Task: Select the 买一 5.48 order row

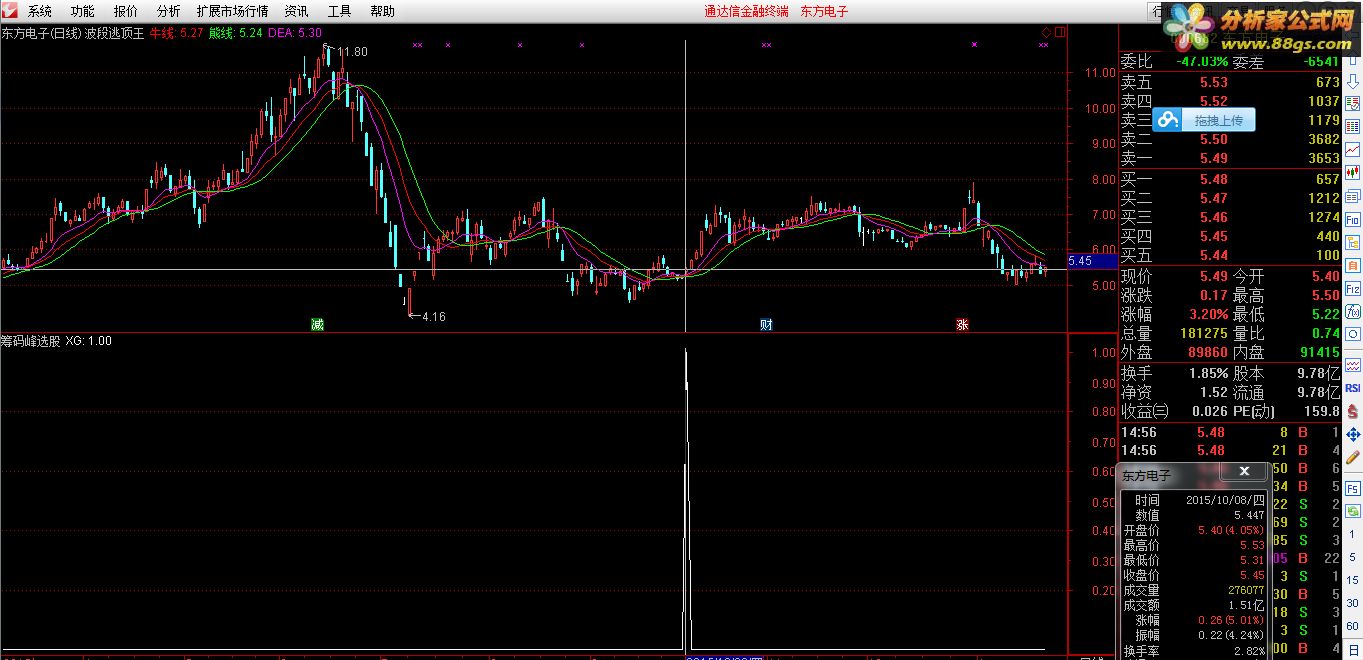Action: click(1229, 179)
